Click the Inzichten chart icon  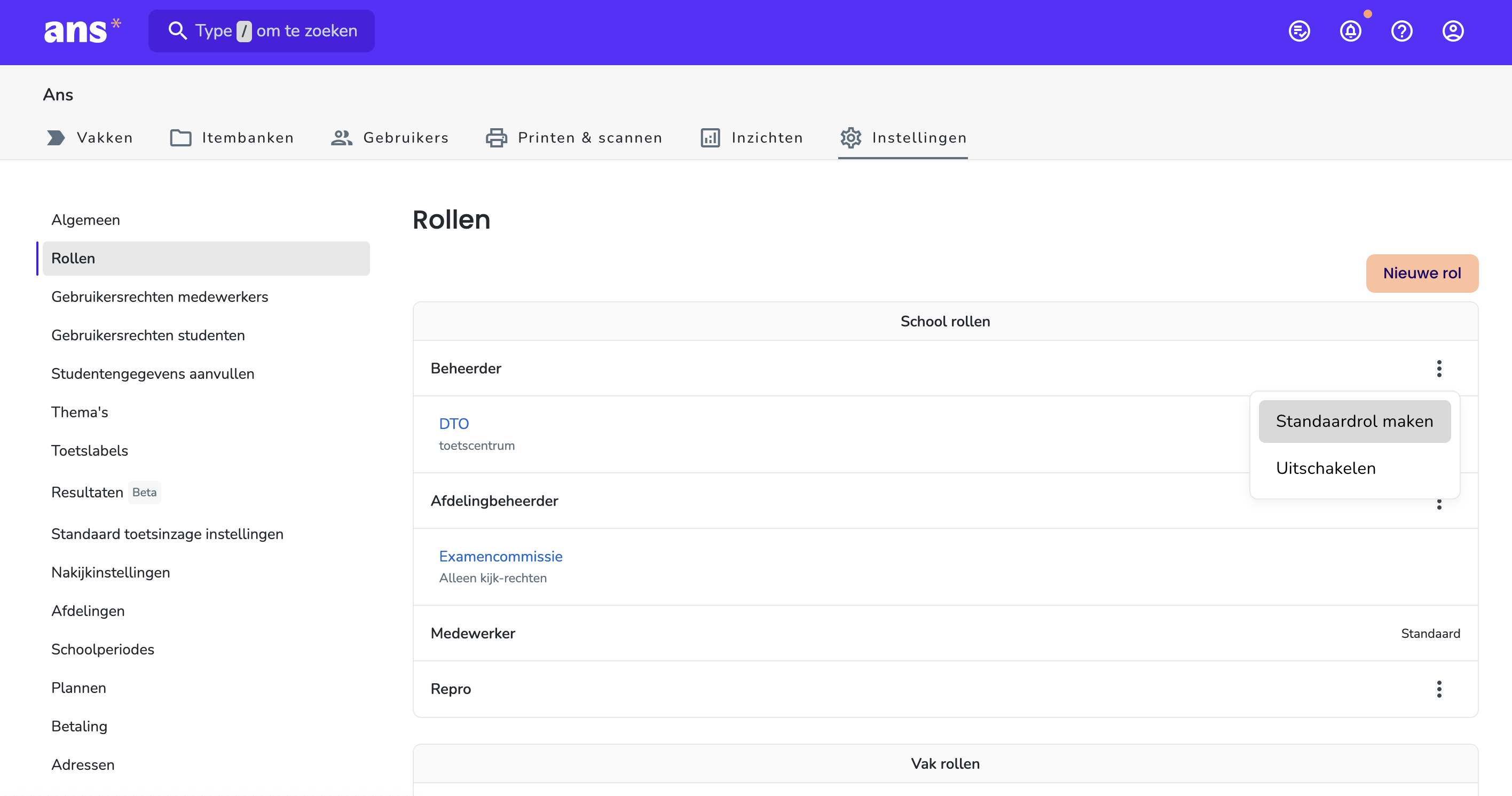click(710, 137)
